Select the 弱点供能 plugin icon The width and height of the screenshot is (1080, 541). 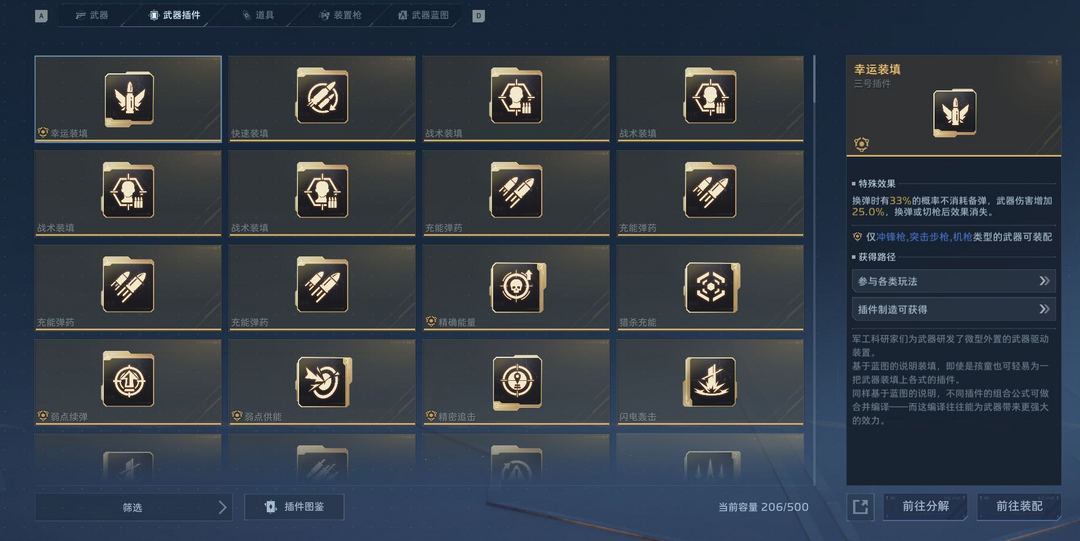(323, 382)
